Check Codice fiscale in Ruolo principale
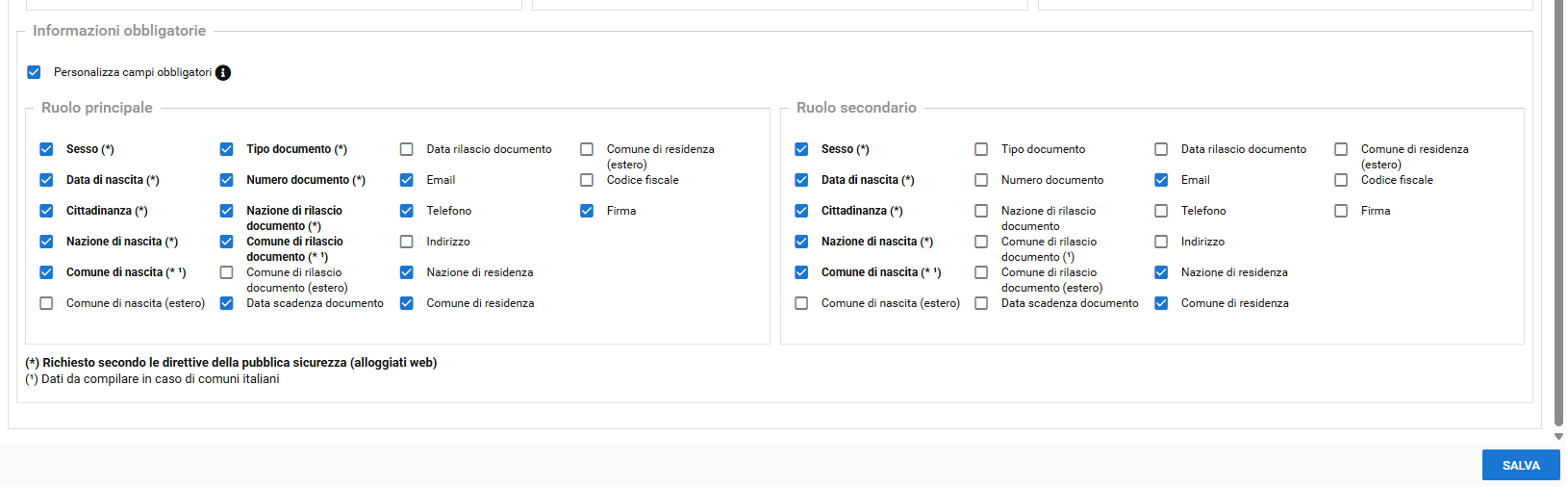 click(x=587, y=180)
